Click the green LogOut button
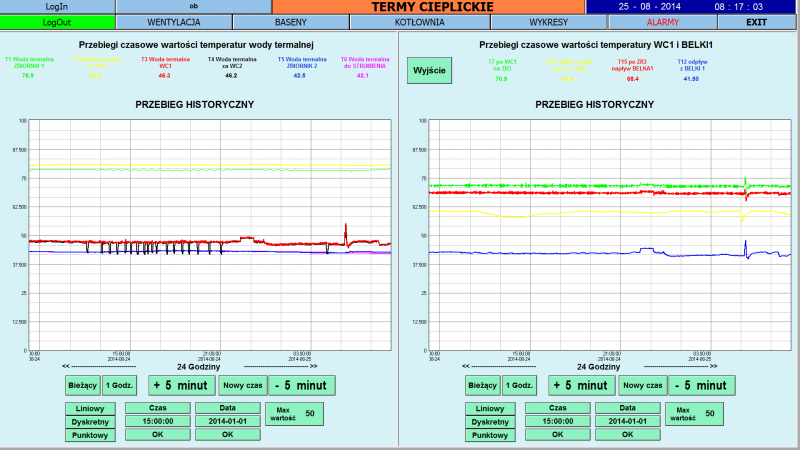 57,22
